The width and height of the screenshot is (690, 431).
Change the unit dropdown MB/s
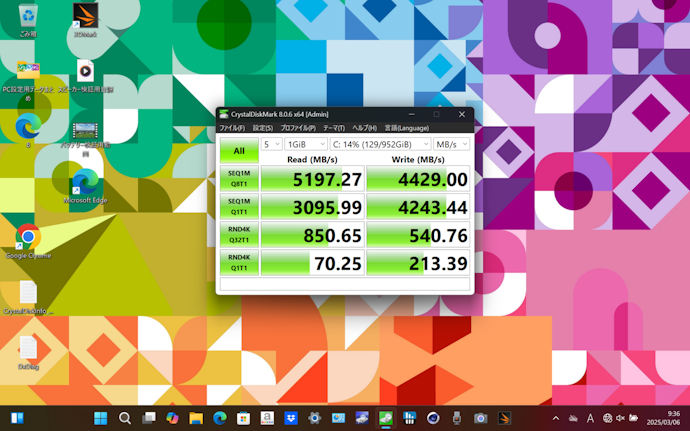tap(451, 144)
